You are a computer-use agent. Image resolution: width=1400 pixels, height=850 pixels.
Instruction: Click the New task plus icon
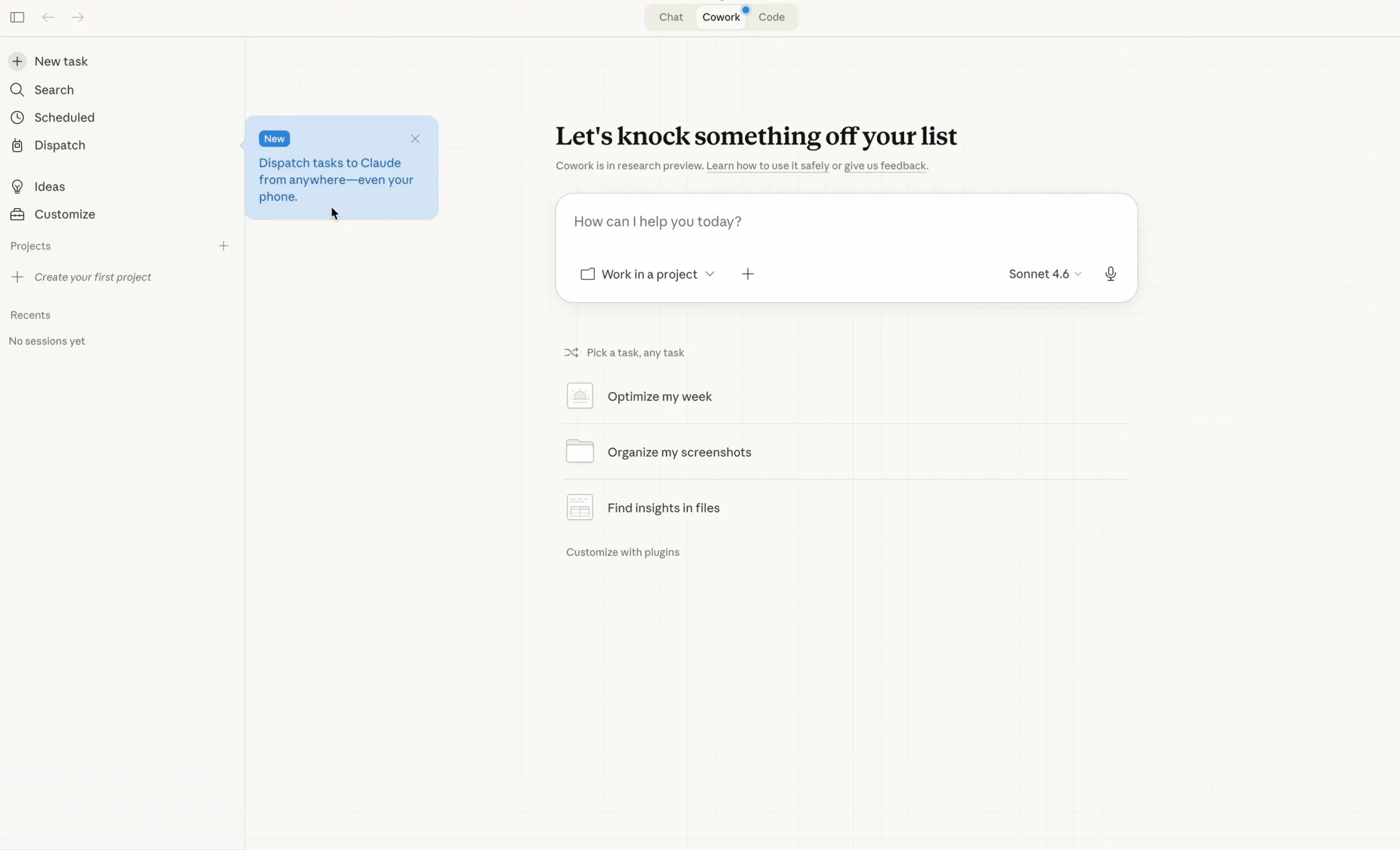point(17,61)
